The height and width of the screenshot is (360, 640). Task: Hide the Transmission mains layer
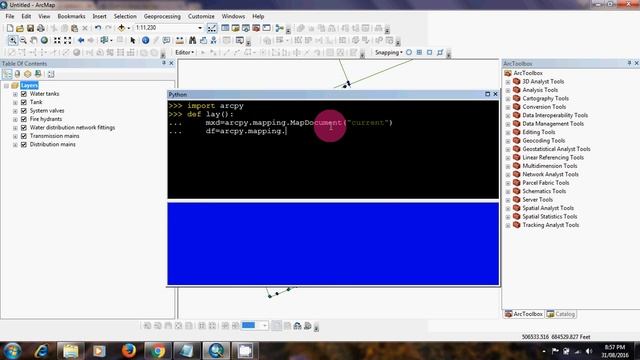click(24, 136)
